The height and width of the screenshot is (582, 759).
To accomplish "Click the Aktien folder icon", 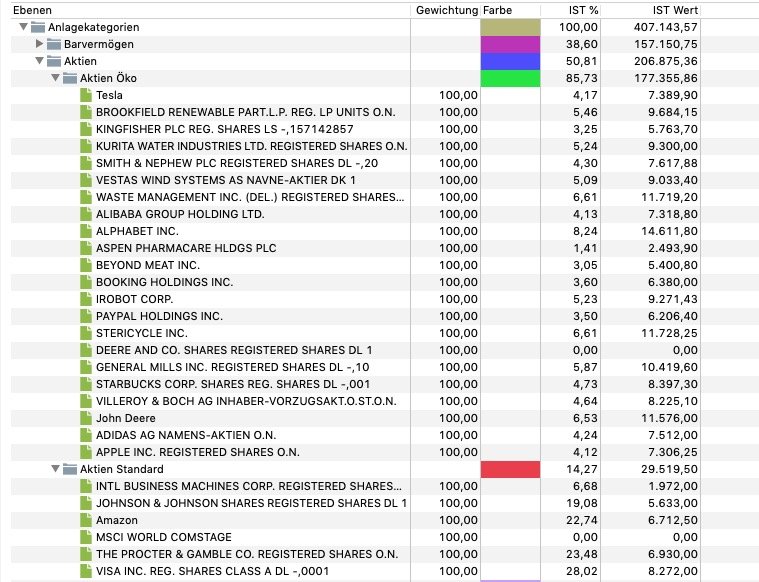I will pyautogui.click(x=54, y=61).
